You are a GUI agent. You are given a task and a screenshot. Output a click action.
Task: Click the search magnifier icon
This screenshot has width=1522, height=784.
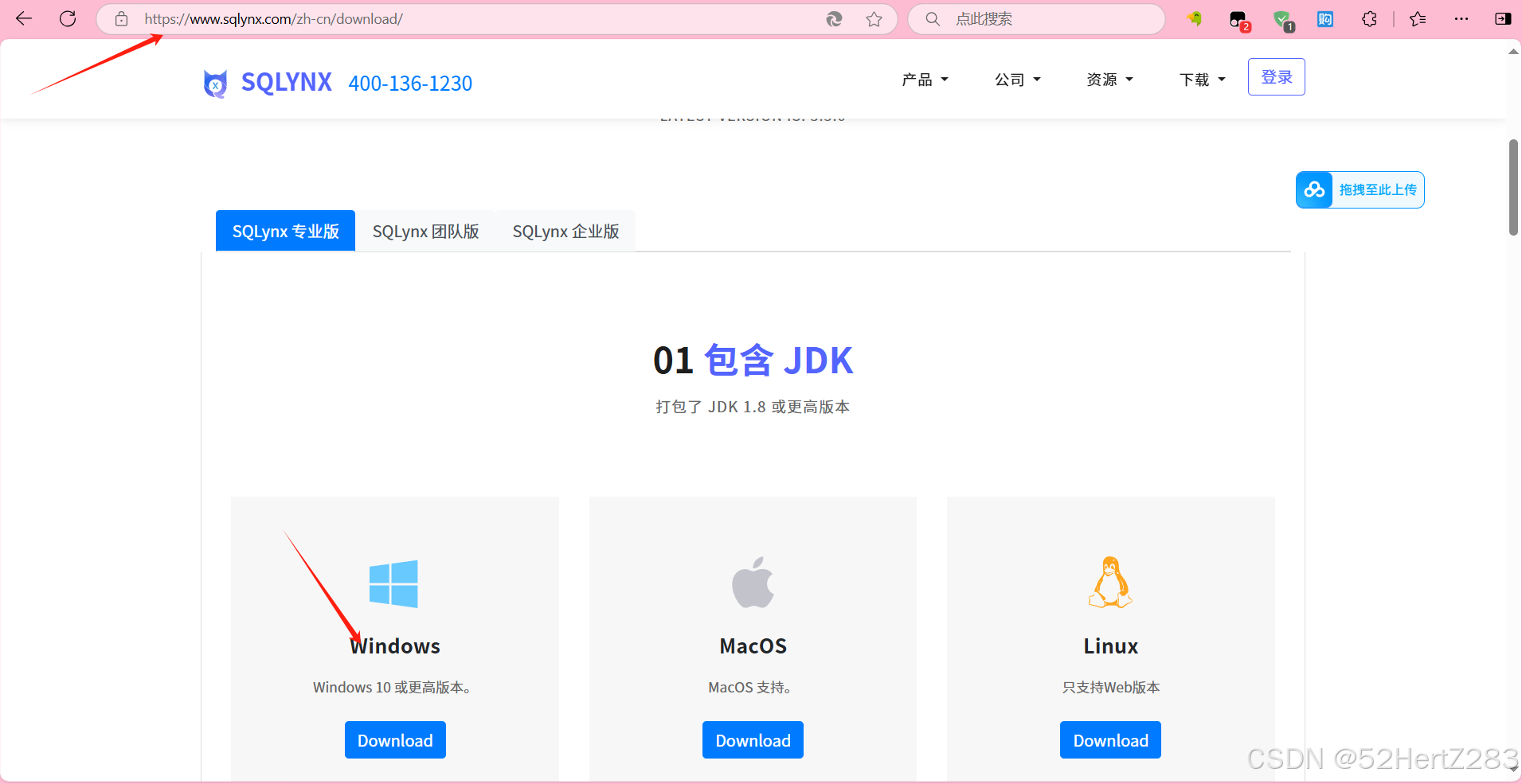coord(933,19)
